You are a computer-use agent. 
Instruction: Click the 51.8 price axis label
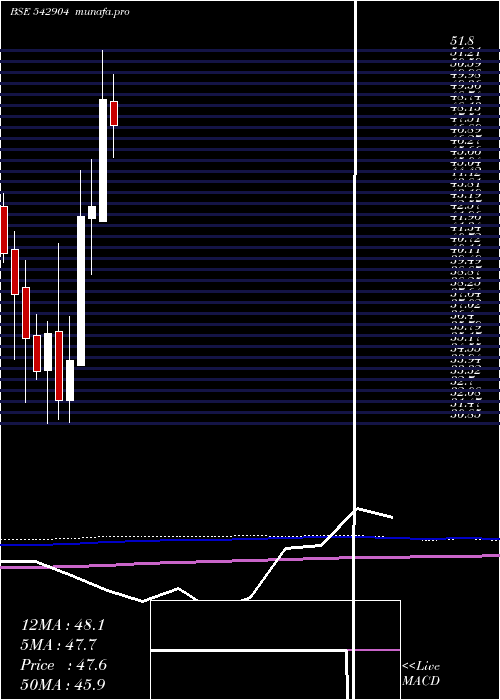pyautogui.click(x=462, y=41)
